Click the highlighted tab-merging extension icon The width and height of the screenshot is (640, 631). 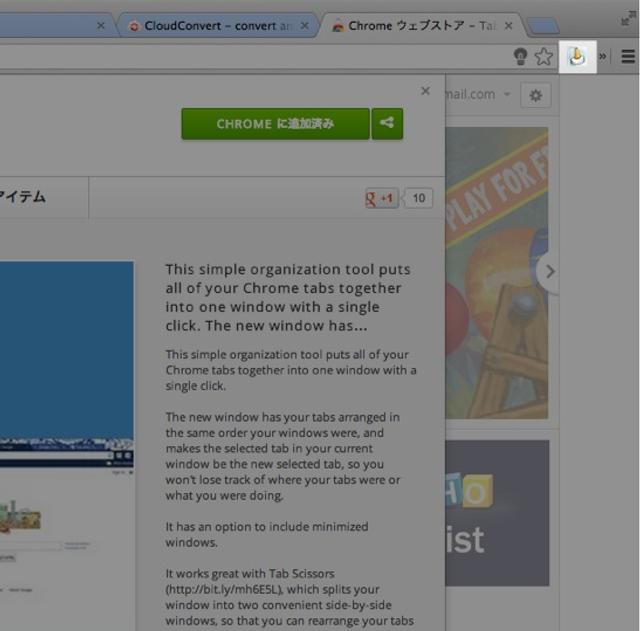coord(578,56)
